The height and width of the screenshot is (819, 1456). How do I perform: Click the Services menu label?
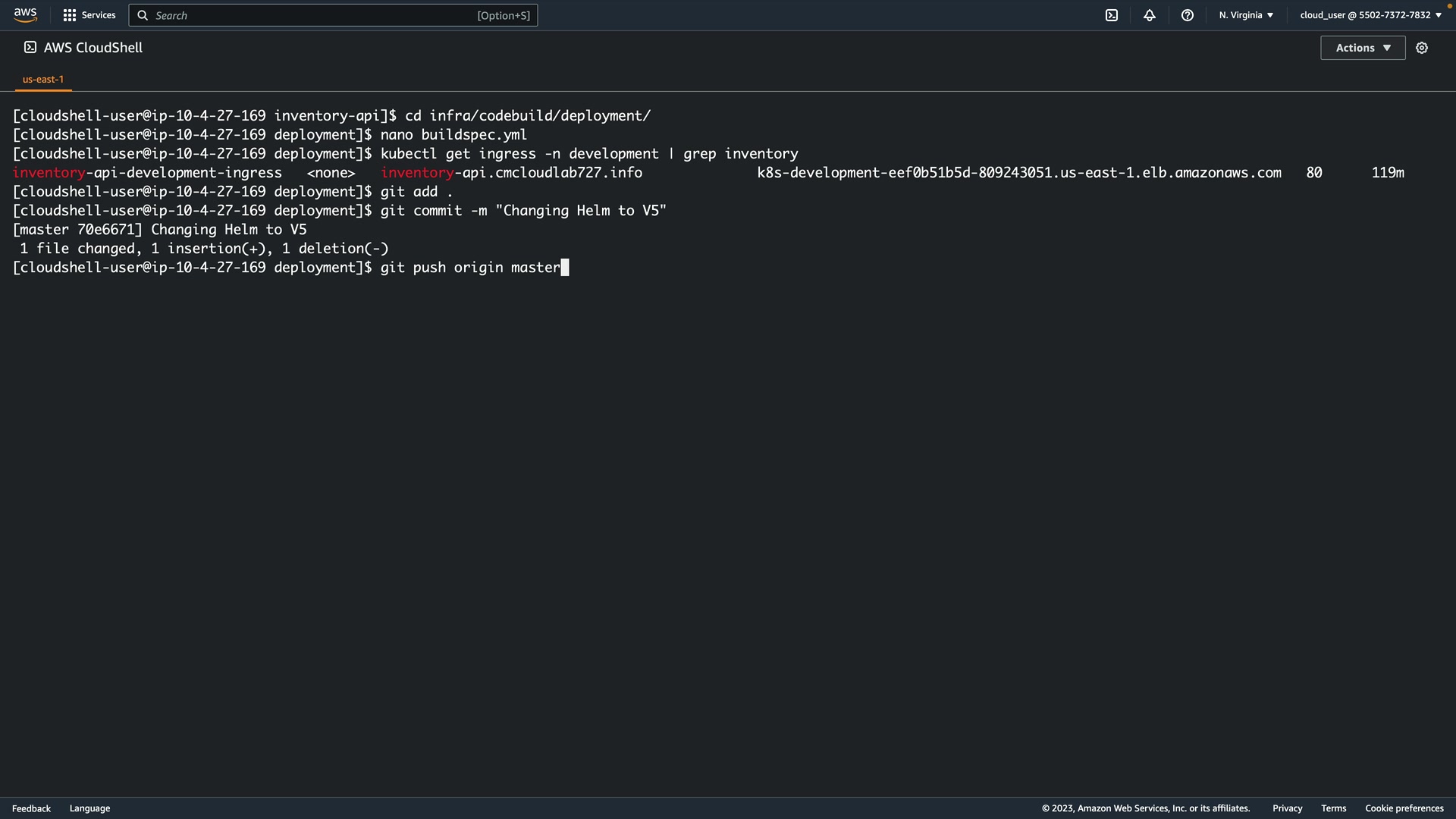tap(99, 15)
